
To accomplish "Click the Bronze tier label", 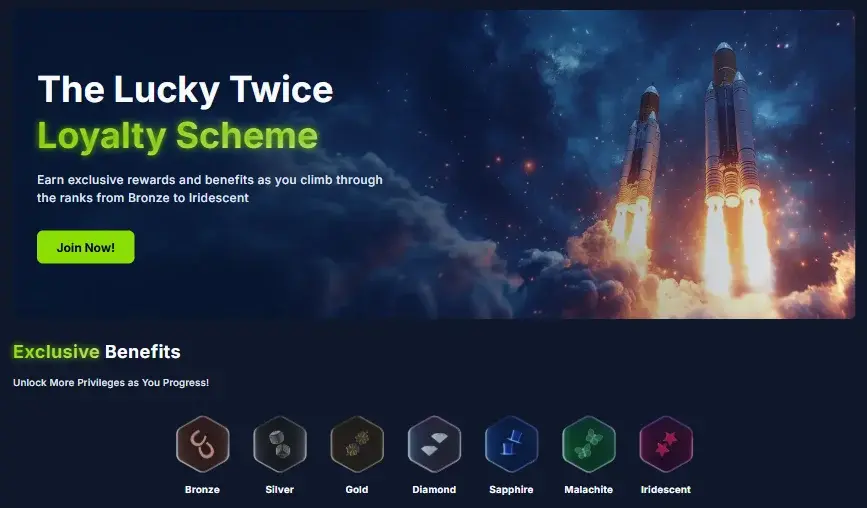I will click(202, 490).
